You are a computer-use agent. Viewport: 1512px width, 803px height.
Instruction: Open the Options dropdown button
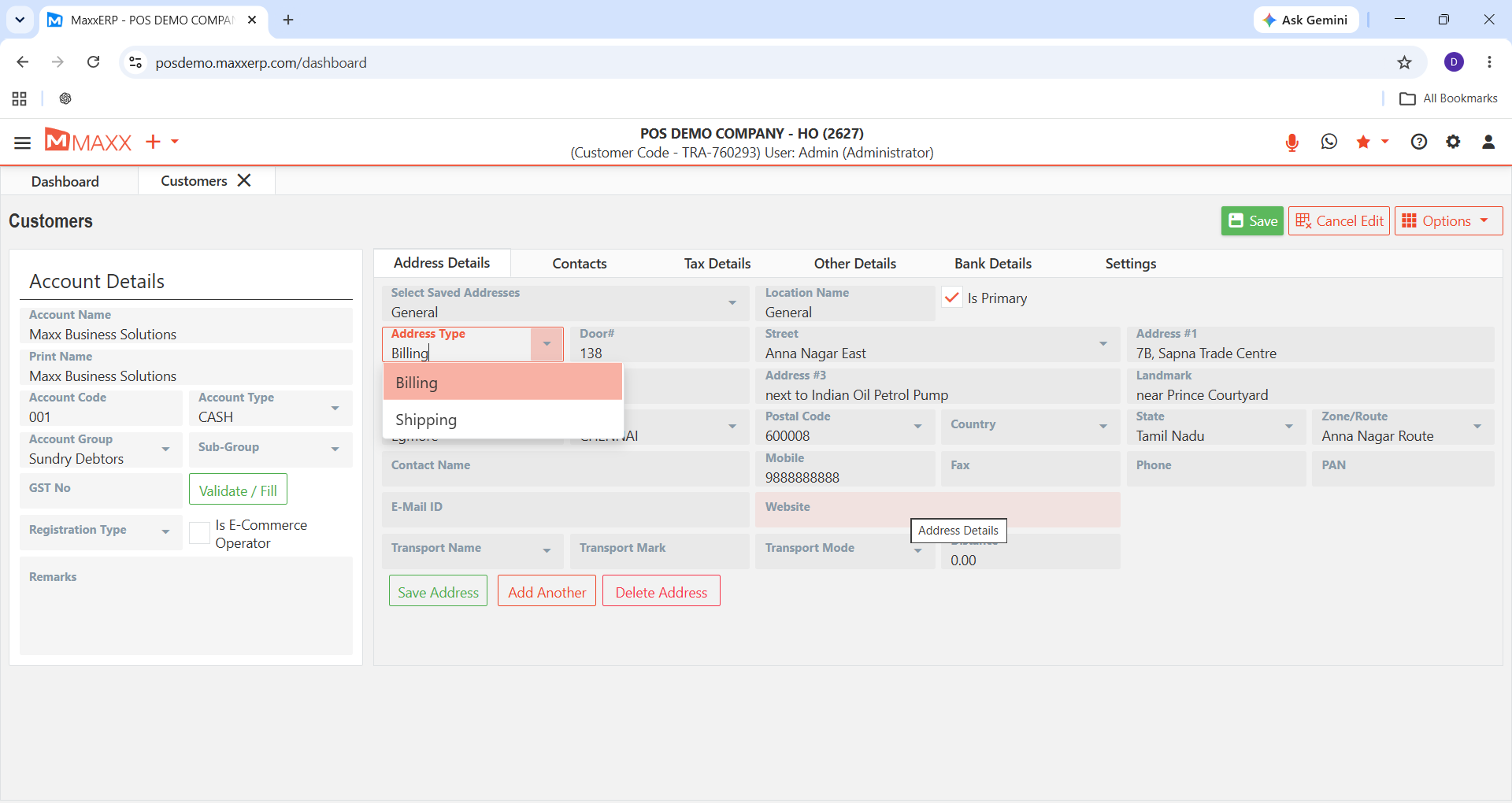click(1448, 221)
